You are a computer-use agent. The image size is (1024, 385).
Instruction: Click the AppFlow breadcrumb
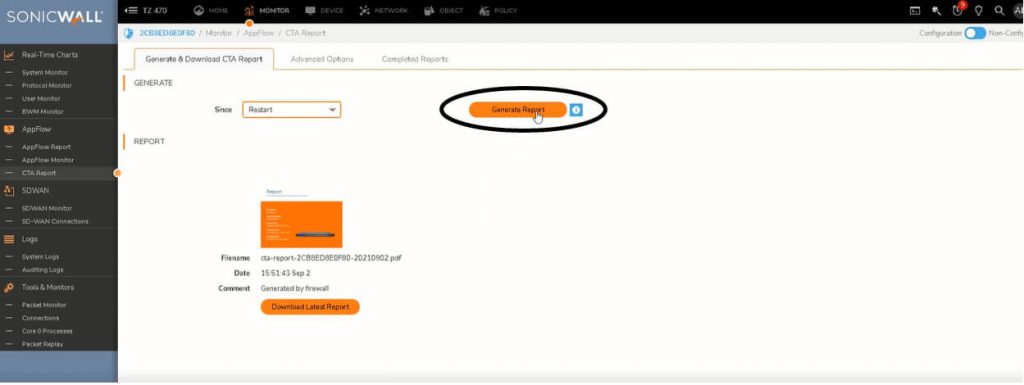tap(259, 33)
